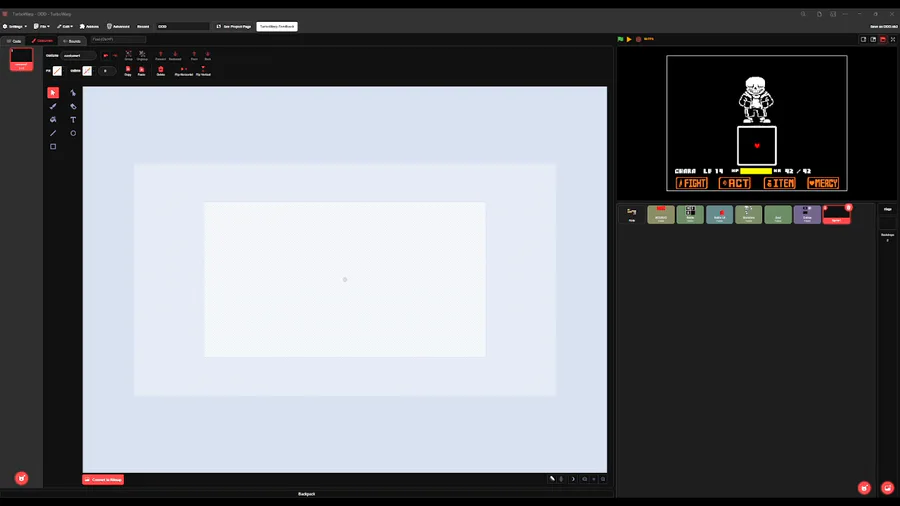Click the add backdrop round button
Screen dimensions: 900x506
point(887,488)
